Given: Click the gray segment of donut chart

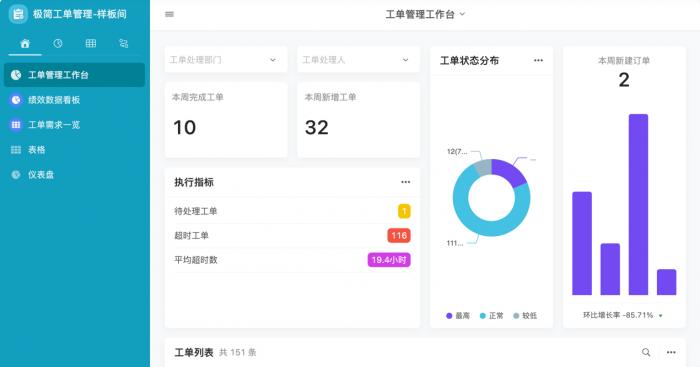Looking at the screenshot, I should point(483,167).
